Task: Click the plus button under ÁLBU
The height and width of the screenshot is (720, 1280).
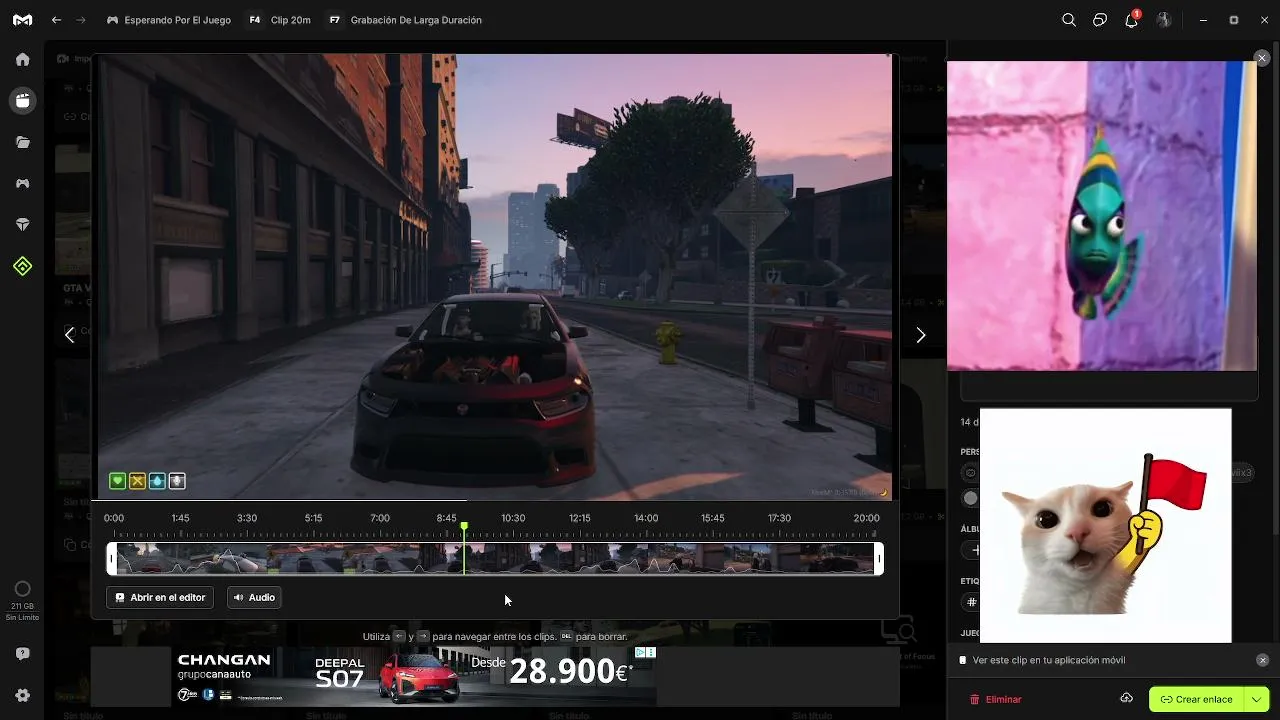Action: point(971,550)
